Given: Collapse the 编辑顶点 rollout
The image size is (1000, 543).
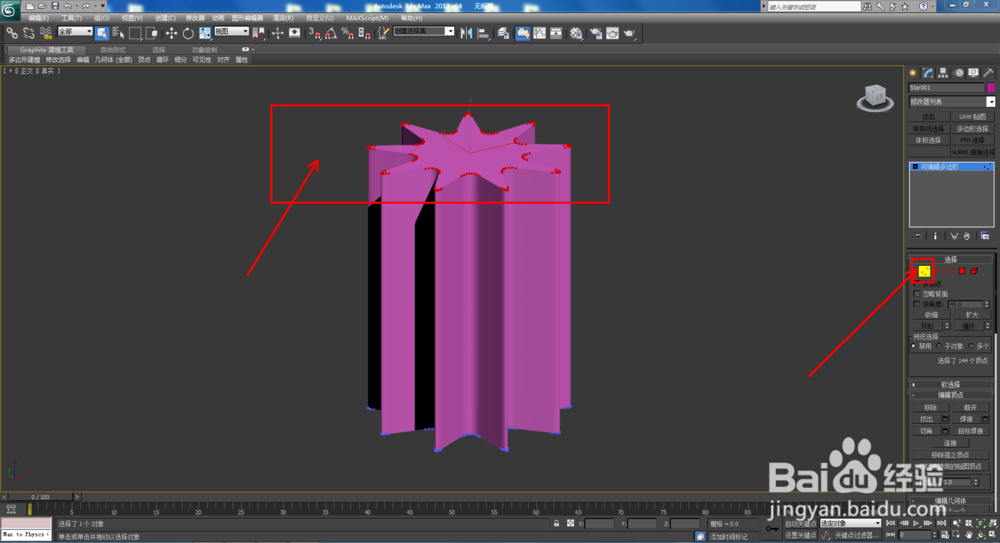Looking at the screenshot, I should click(x=950, y=396).
